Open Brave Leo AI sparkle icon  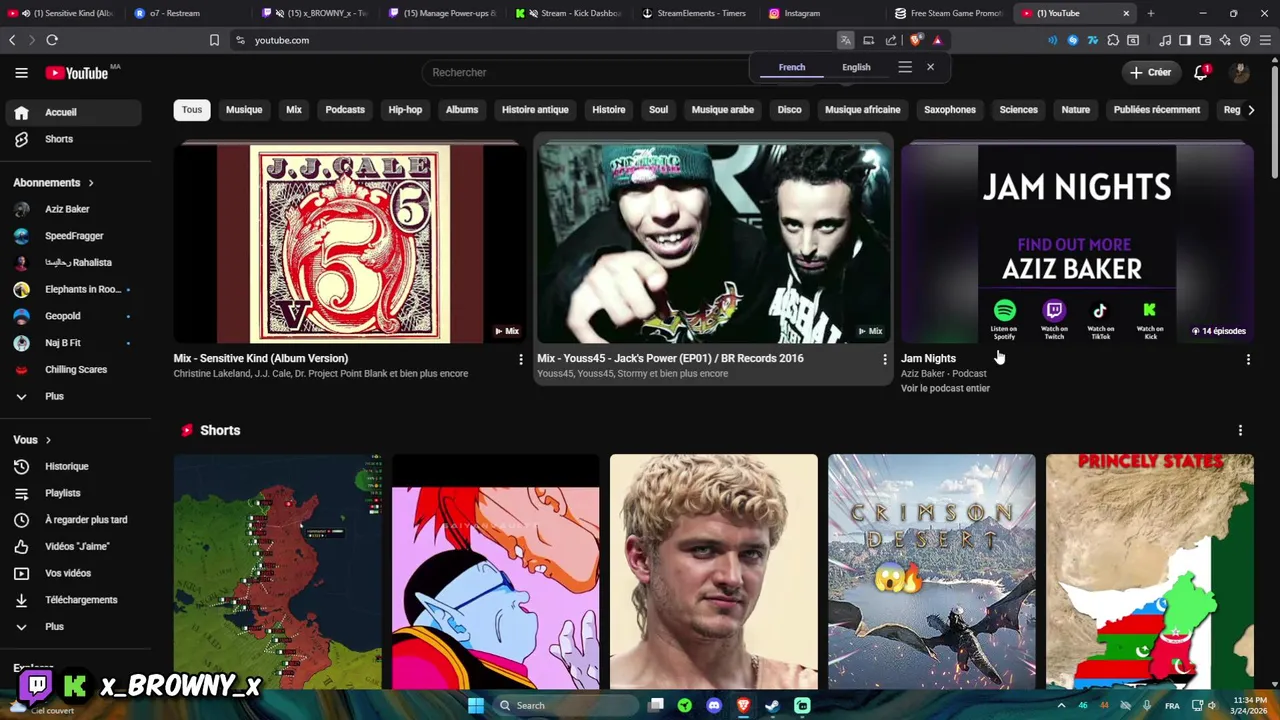[1225, 40]
